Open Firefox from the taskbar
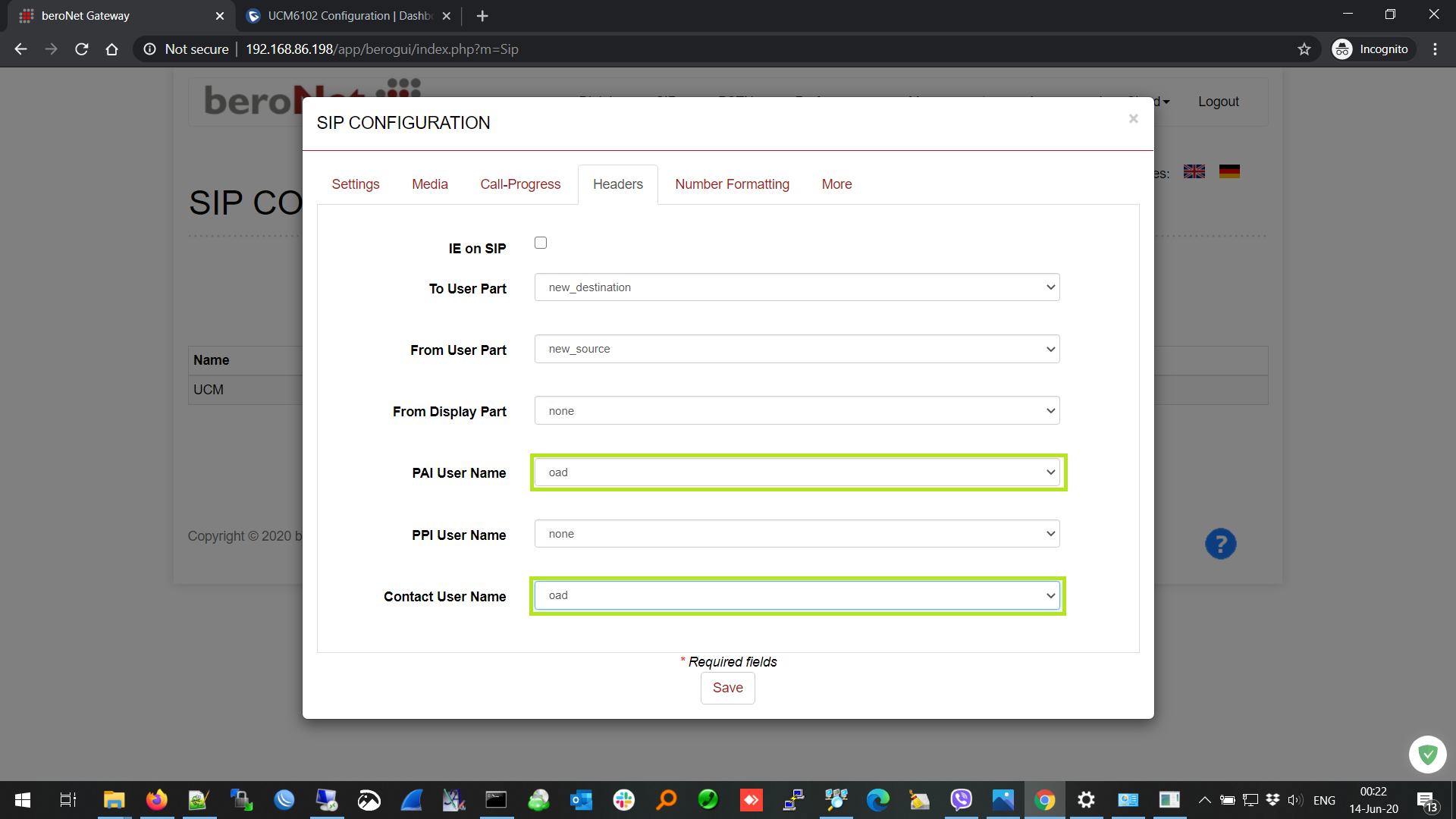This screenshot has width=1456, height=819. [x=156, y=800]
